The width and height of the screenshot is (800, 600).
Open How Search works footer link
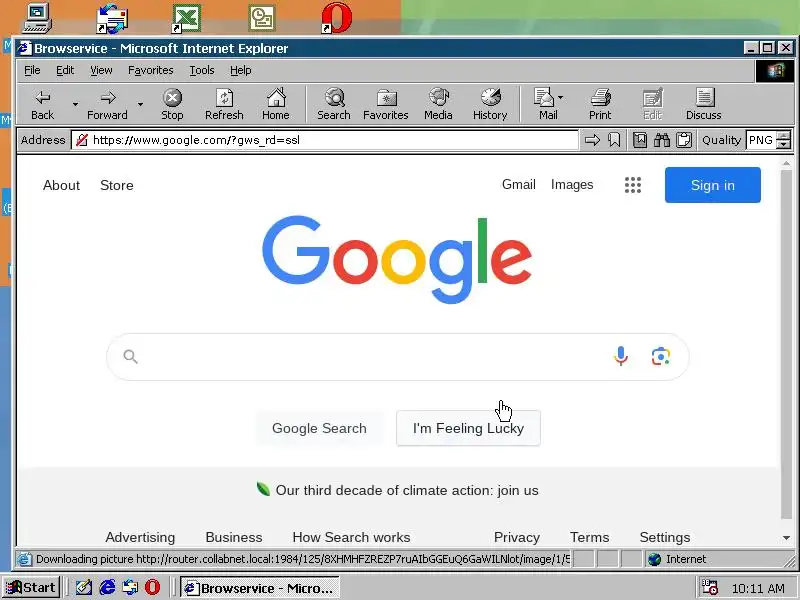[351, 537]
